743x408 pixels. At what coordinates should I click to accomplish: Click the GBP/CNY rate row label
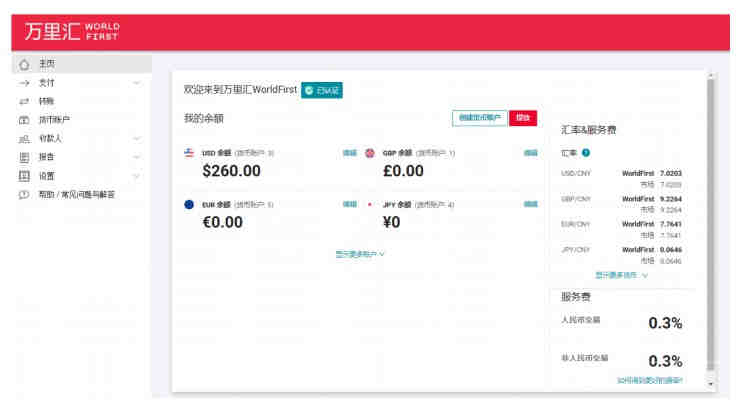tap(576, 199)
